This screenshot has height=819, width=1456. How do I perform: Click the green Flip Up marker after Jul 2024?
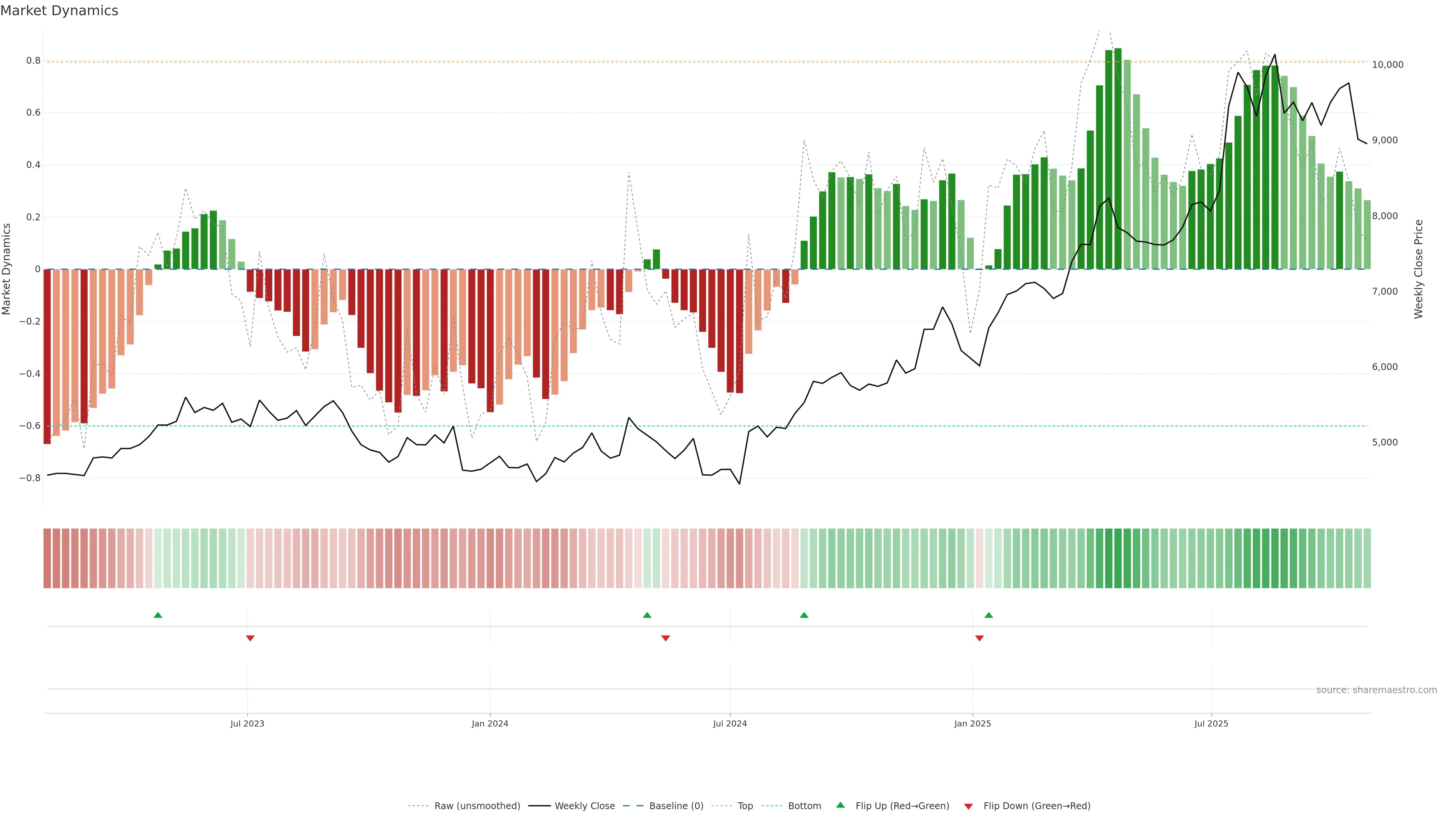(804, 615)
